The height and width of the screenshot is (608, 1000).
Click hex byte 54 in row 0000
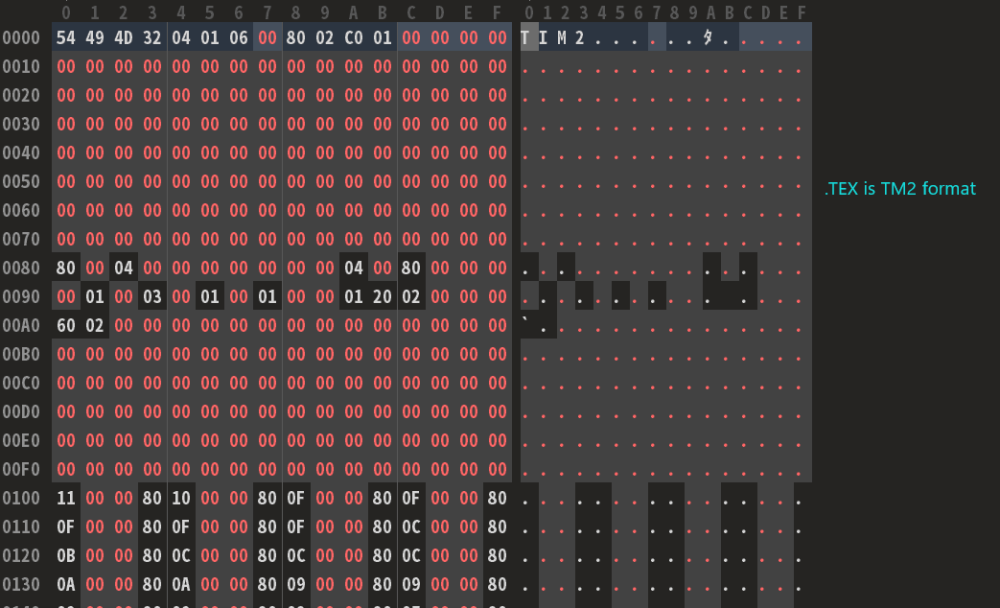click(66, 38)
